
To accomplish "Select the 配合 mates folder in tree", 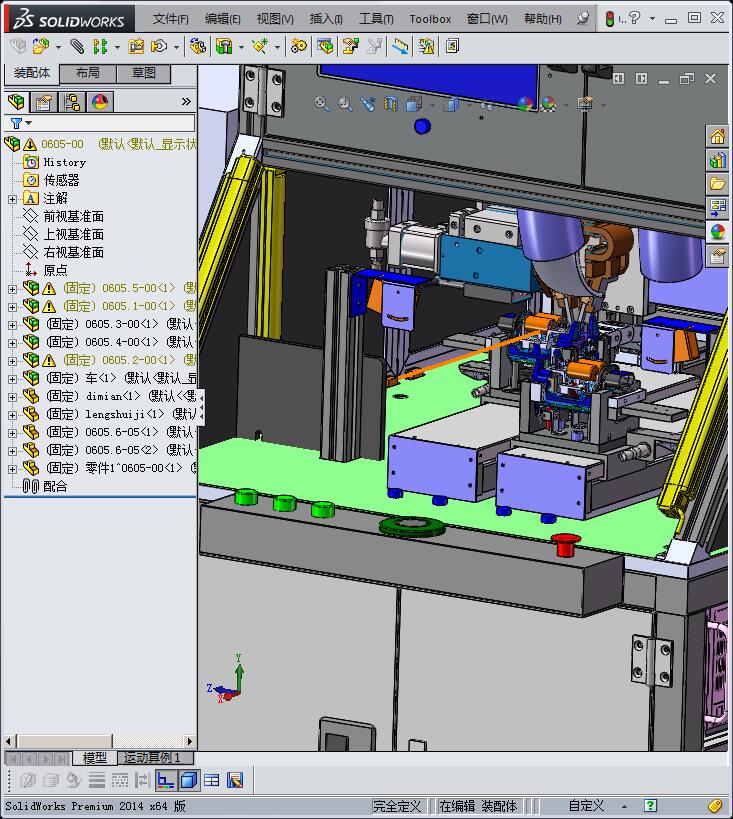I will 55,486.
